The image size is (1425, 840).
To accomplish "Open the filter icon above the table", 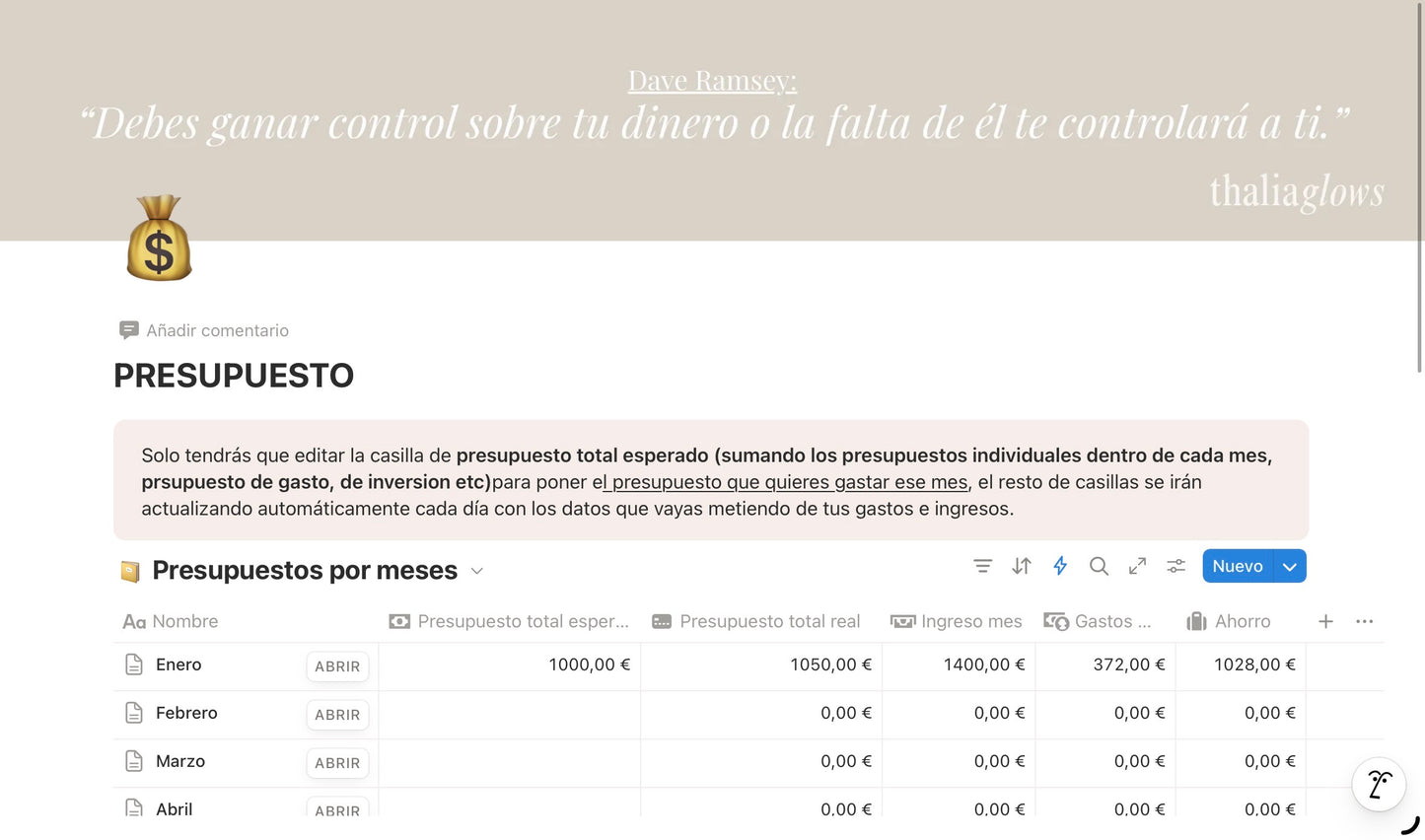I will coord(982,566).
